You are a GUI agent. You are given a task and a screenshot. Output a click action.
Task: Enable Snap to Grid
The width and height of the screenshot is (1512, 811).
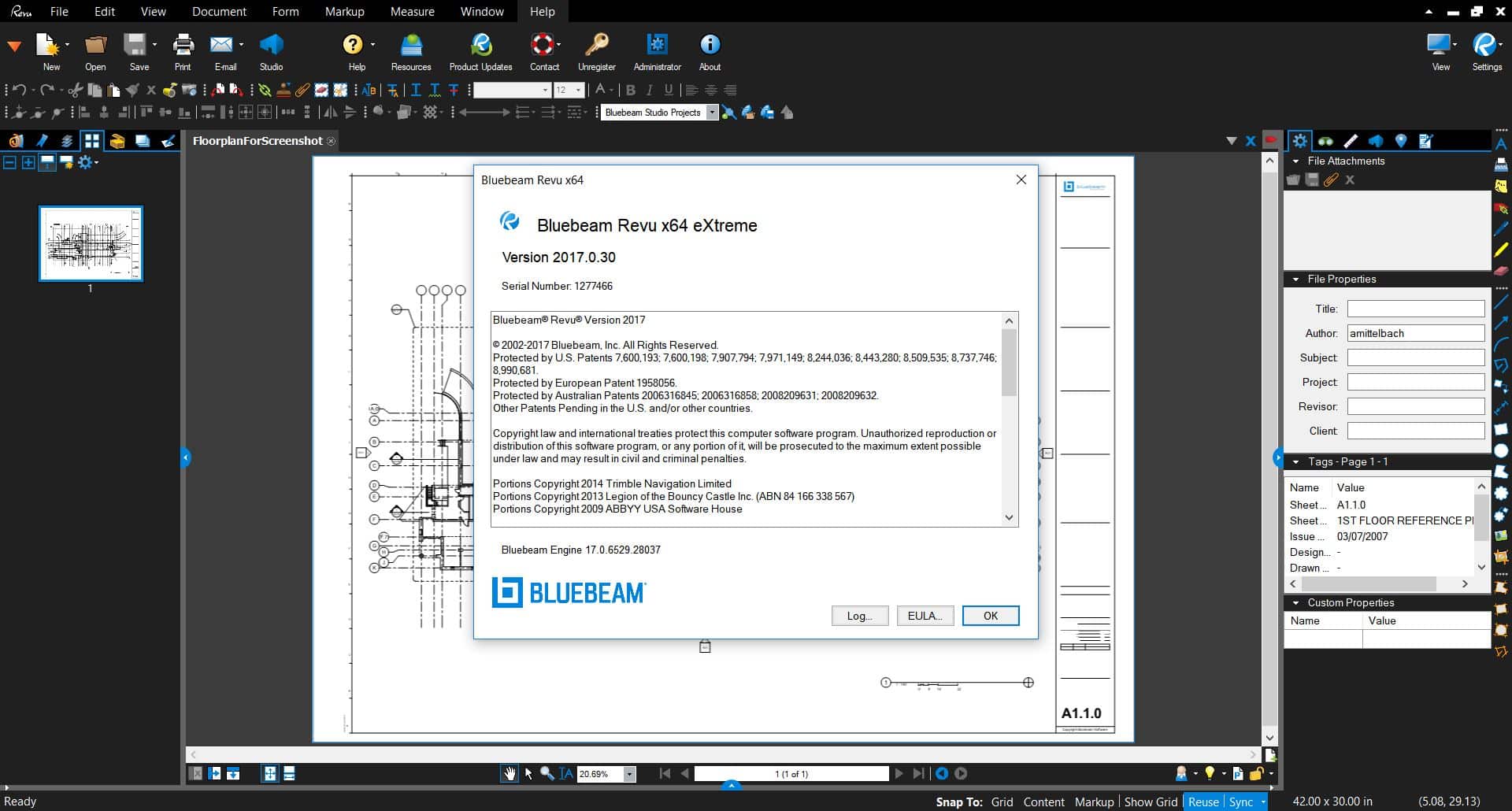point(1001,802)
